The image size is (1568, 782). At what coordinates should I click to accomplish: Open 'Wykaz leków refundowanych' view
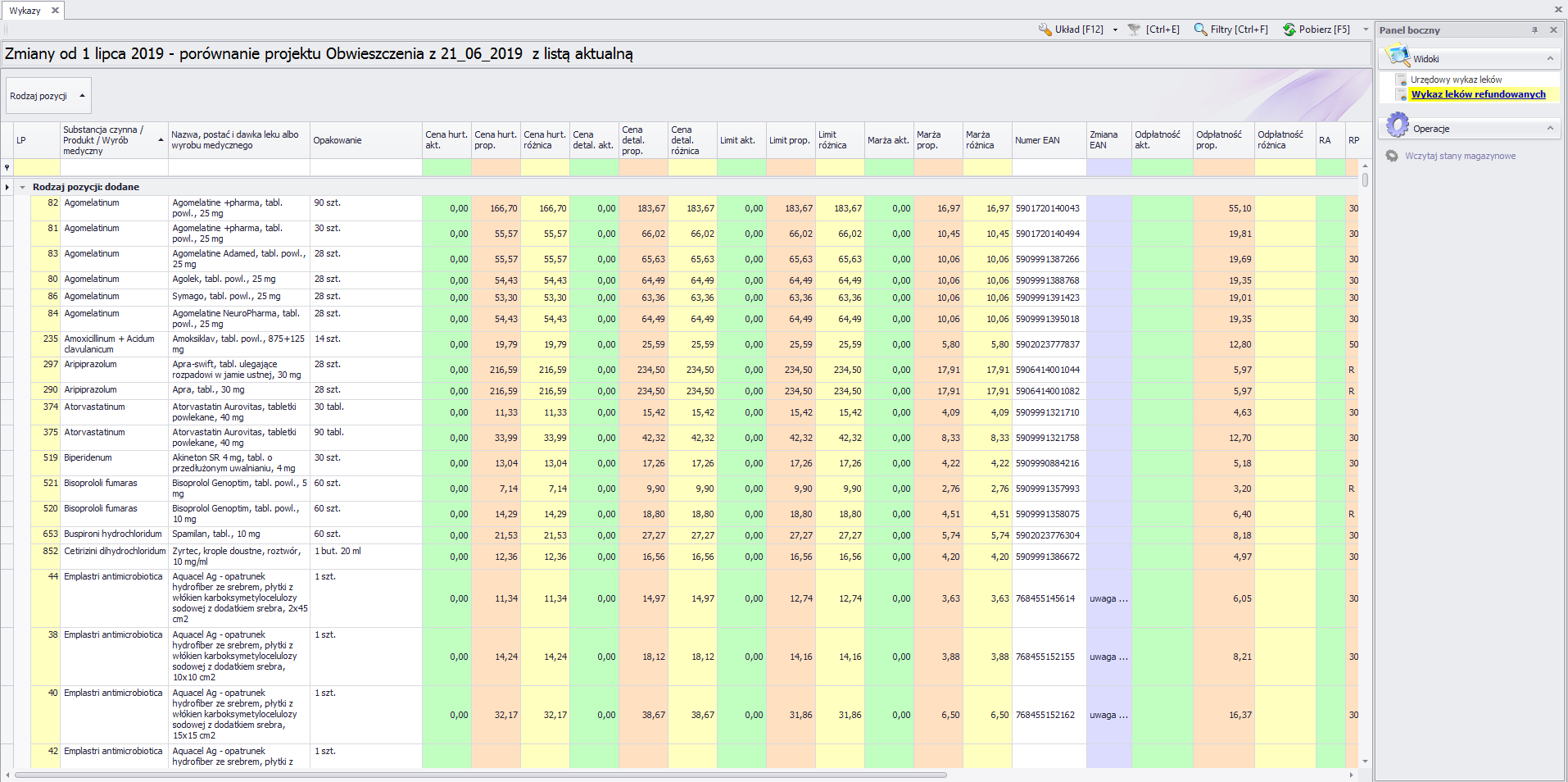(1478, 94)
